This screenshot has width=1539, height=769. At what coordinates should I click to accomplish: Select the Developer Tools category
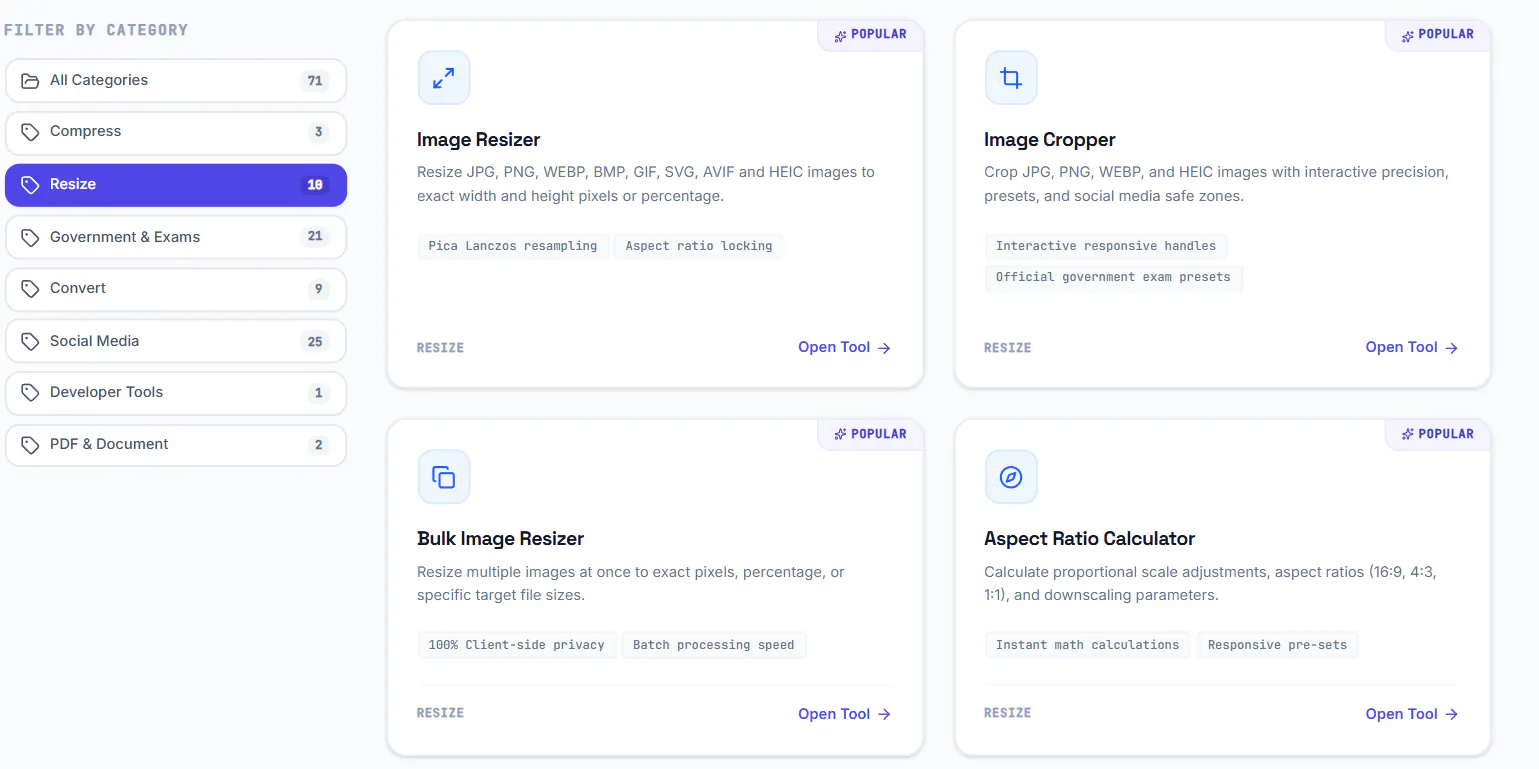[176, 393]
